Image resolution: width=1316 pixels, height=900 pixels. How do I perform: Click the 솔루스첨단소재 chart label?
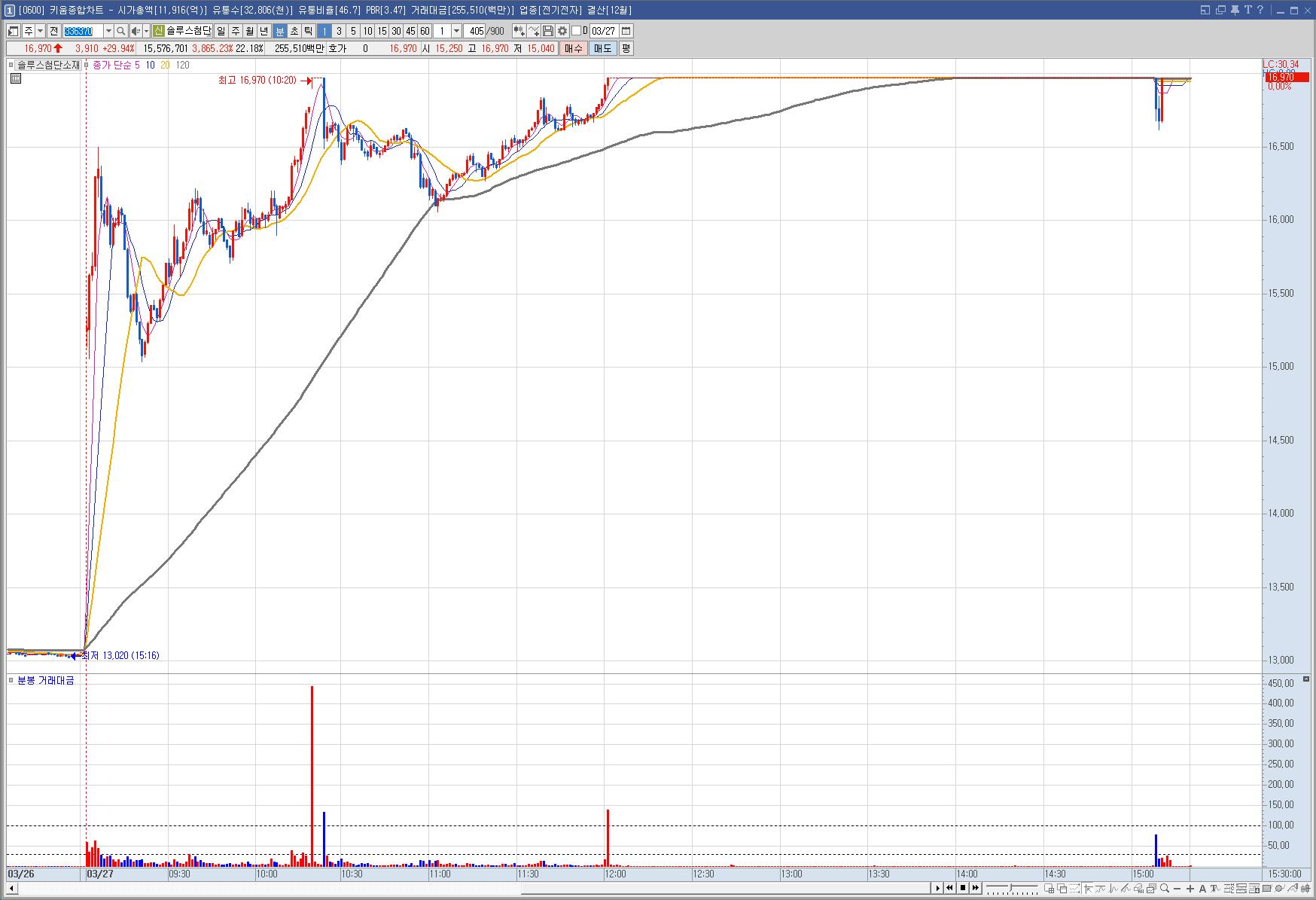(48, 66)
